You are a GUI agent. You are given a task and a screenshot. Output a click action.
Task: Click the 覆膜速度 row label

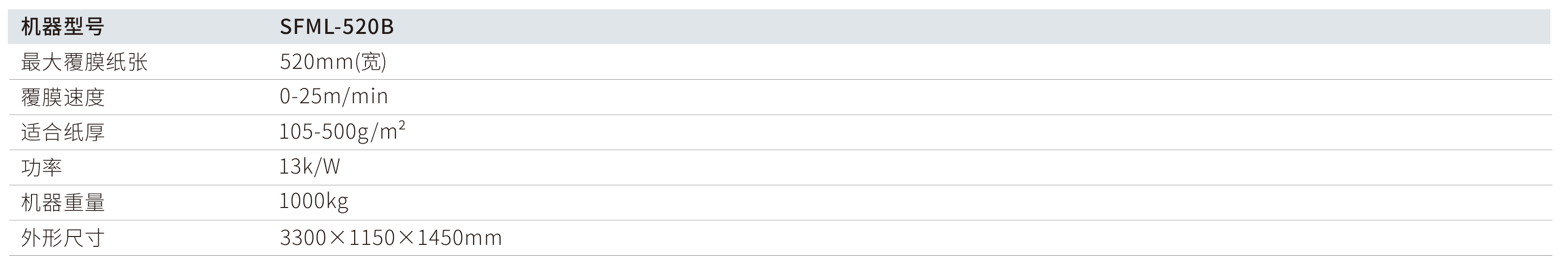(x=63, y=97)
